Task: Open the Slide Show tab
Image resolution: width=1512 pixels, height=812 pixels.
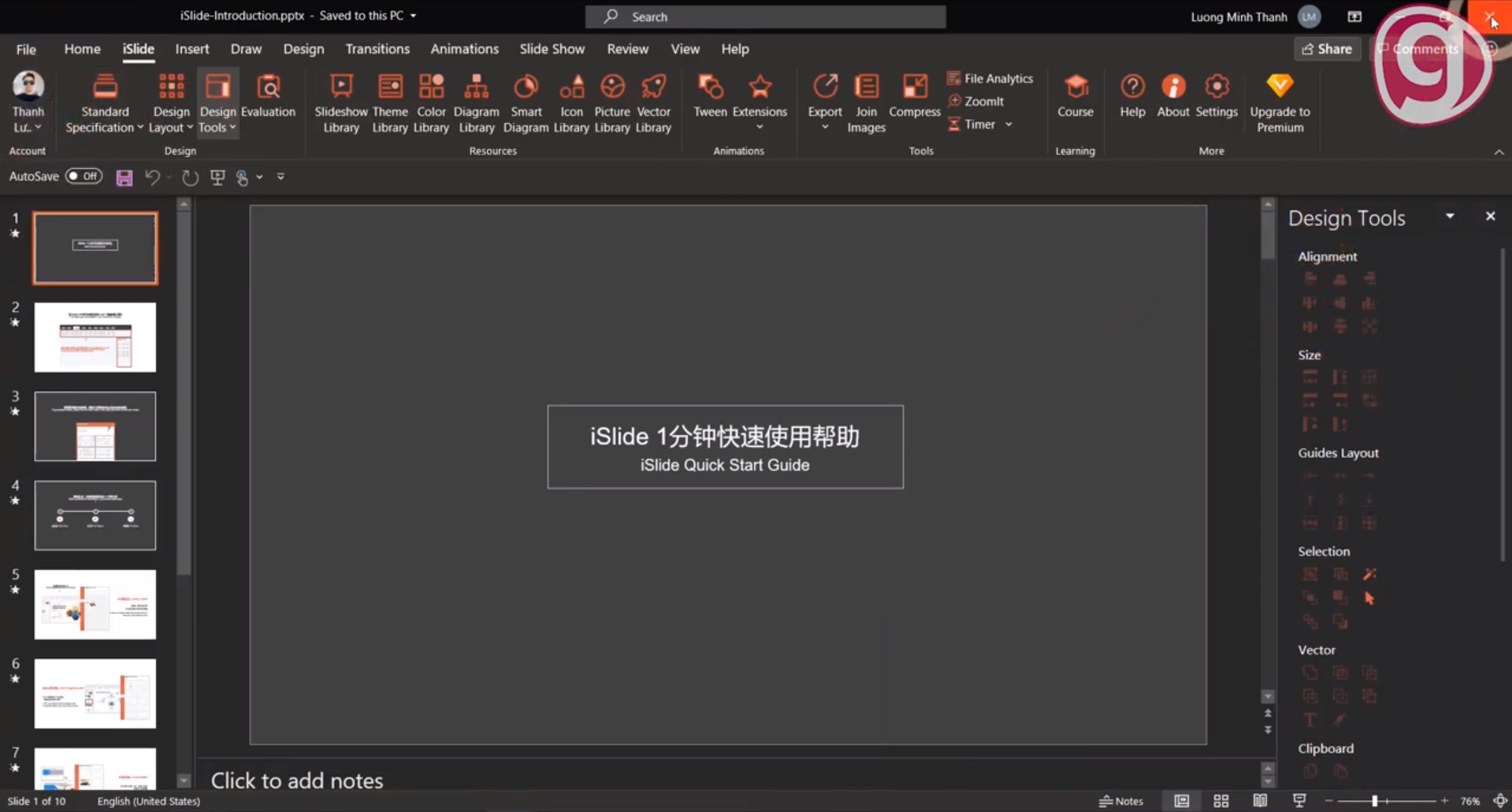Action: pyautogui.click(x=552, y=49)
